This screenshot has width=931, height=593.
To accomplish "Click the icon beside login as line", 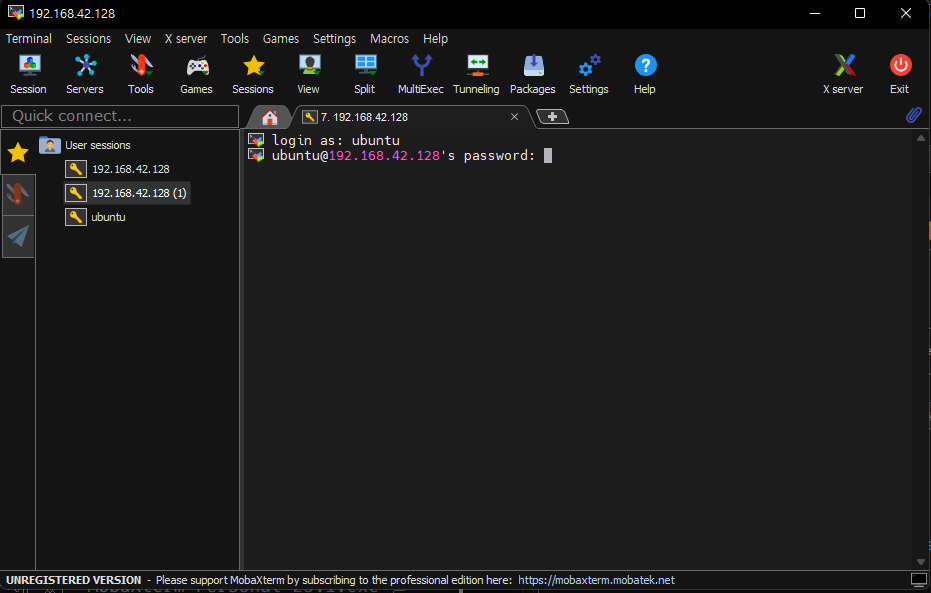I will pos(256,140).
